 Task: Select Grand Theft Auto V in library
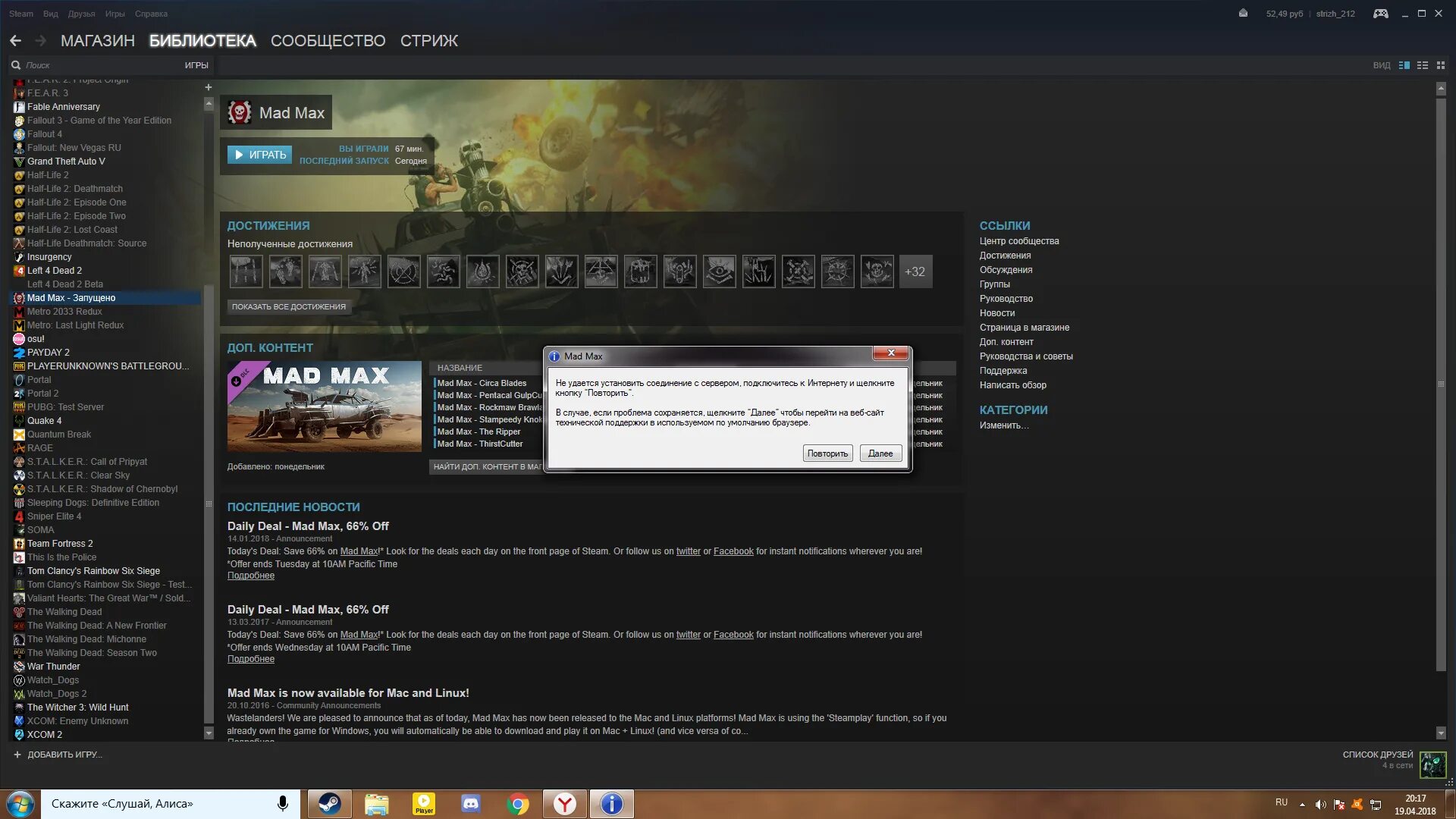point(66,162)
